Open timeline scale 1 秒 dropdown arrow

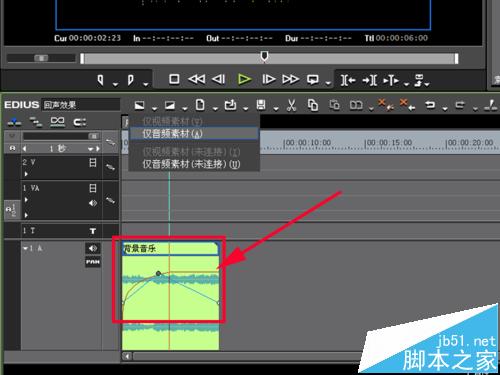pyautogui.click(x=91, y=149)
